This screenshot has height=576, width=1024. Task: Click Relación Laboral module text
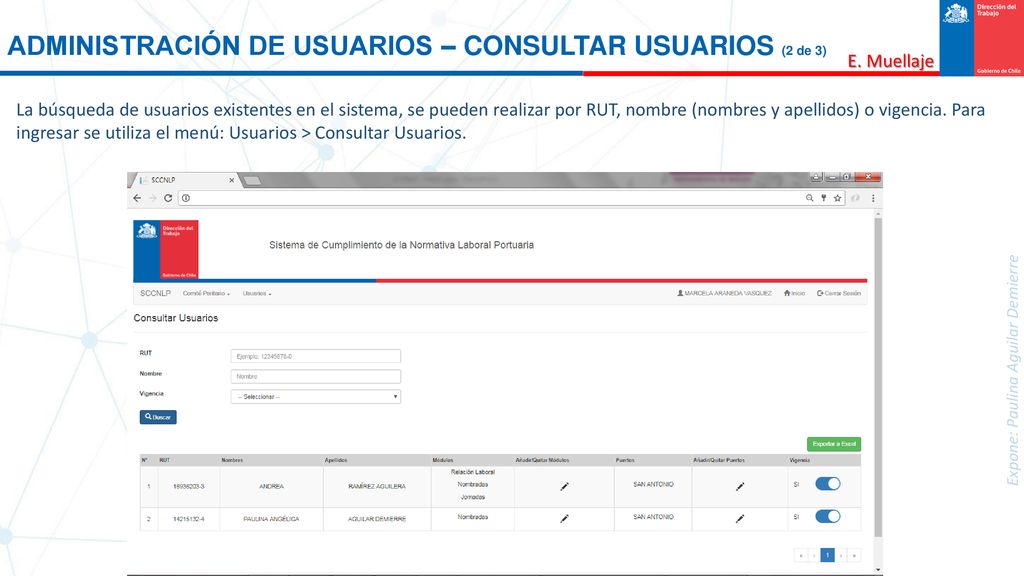473,472
